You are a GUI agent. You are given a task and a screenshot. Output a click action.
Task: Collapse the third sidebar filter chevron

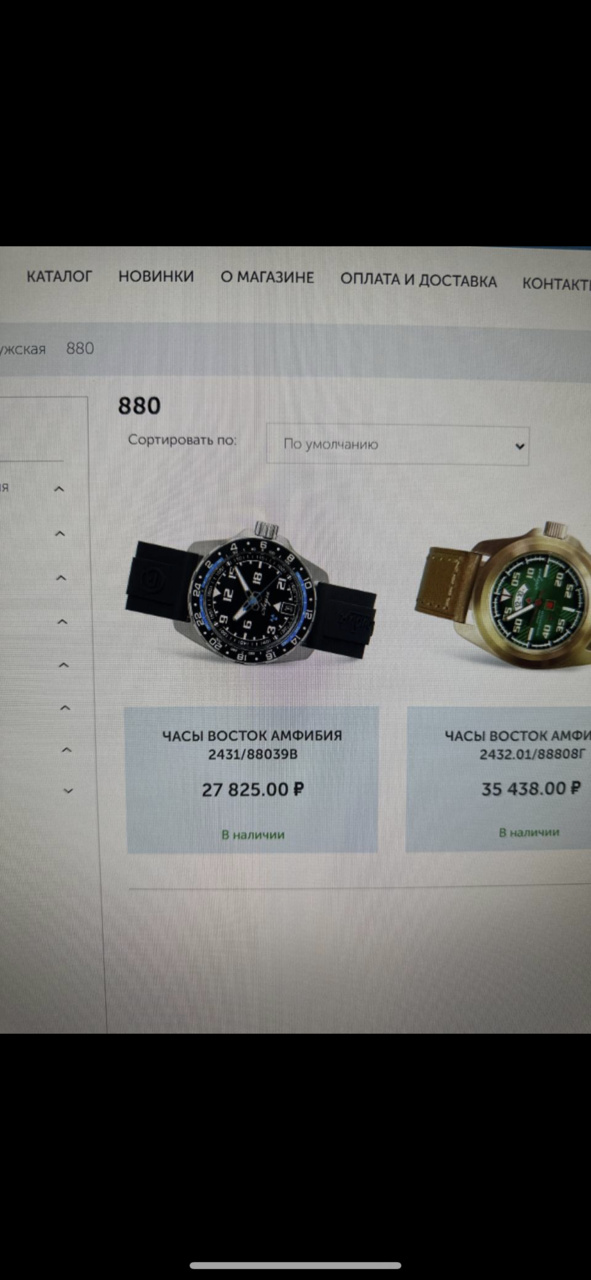point(61,579)
